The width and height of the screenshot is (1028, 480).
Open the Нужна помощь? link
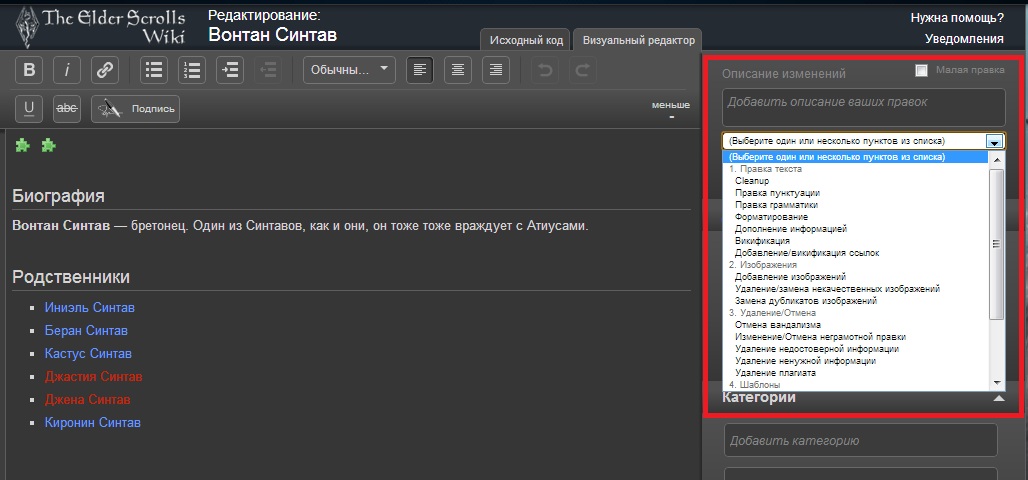pyautogui.click(x=957, y=18)
